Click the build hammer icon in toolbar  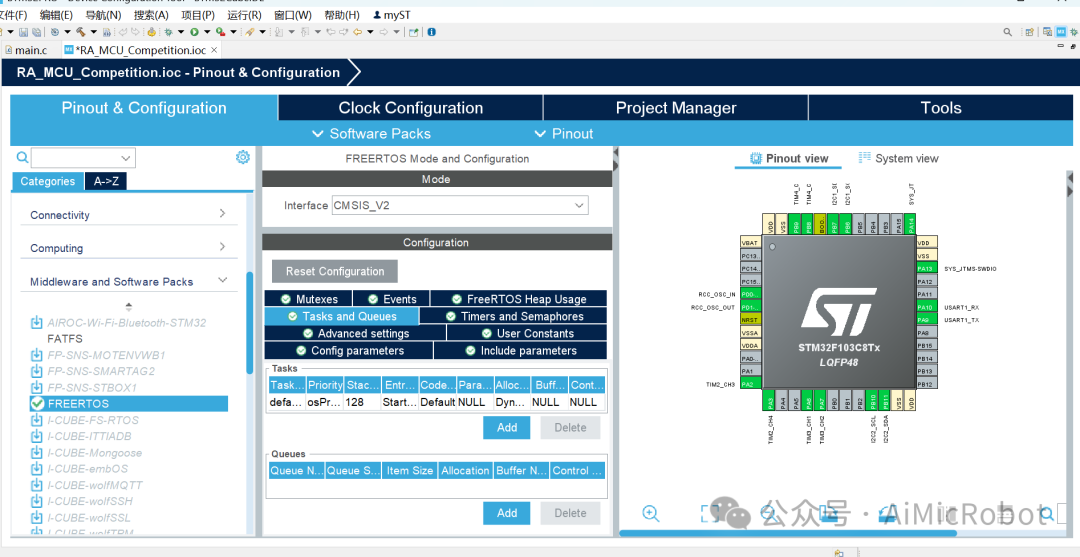click(x=81, y=32)
